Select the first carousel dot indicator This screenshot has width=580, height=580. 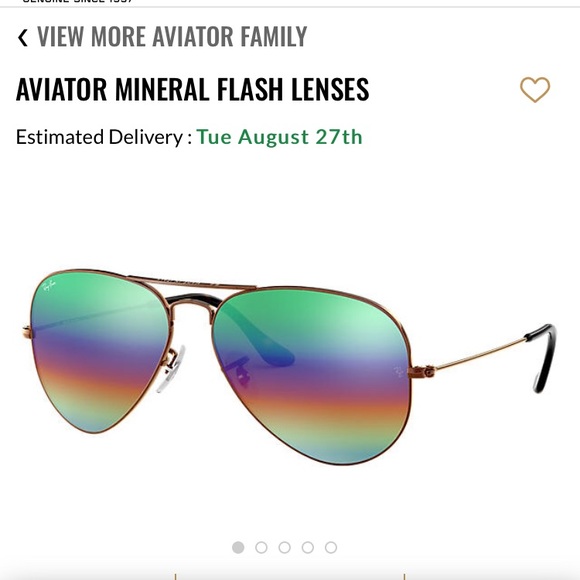(x=238, y=547)
